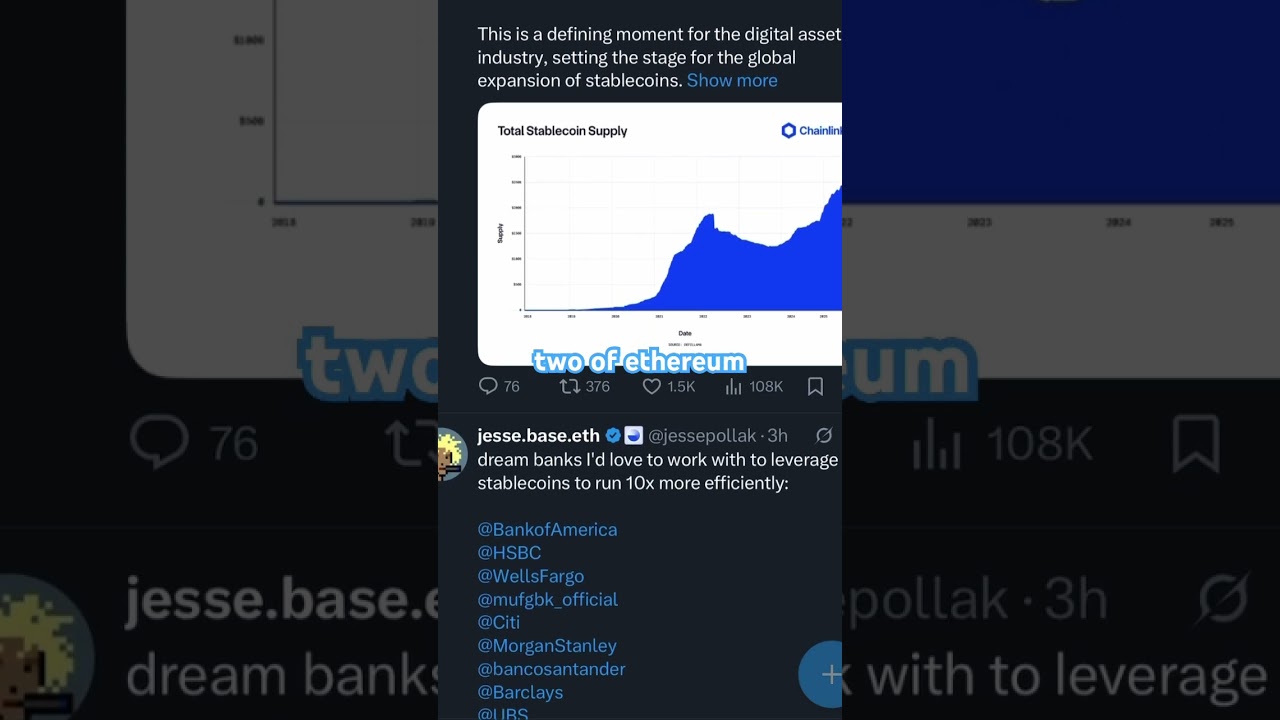
Task: Like the post using the heart icon
Action: coord(651,386)
